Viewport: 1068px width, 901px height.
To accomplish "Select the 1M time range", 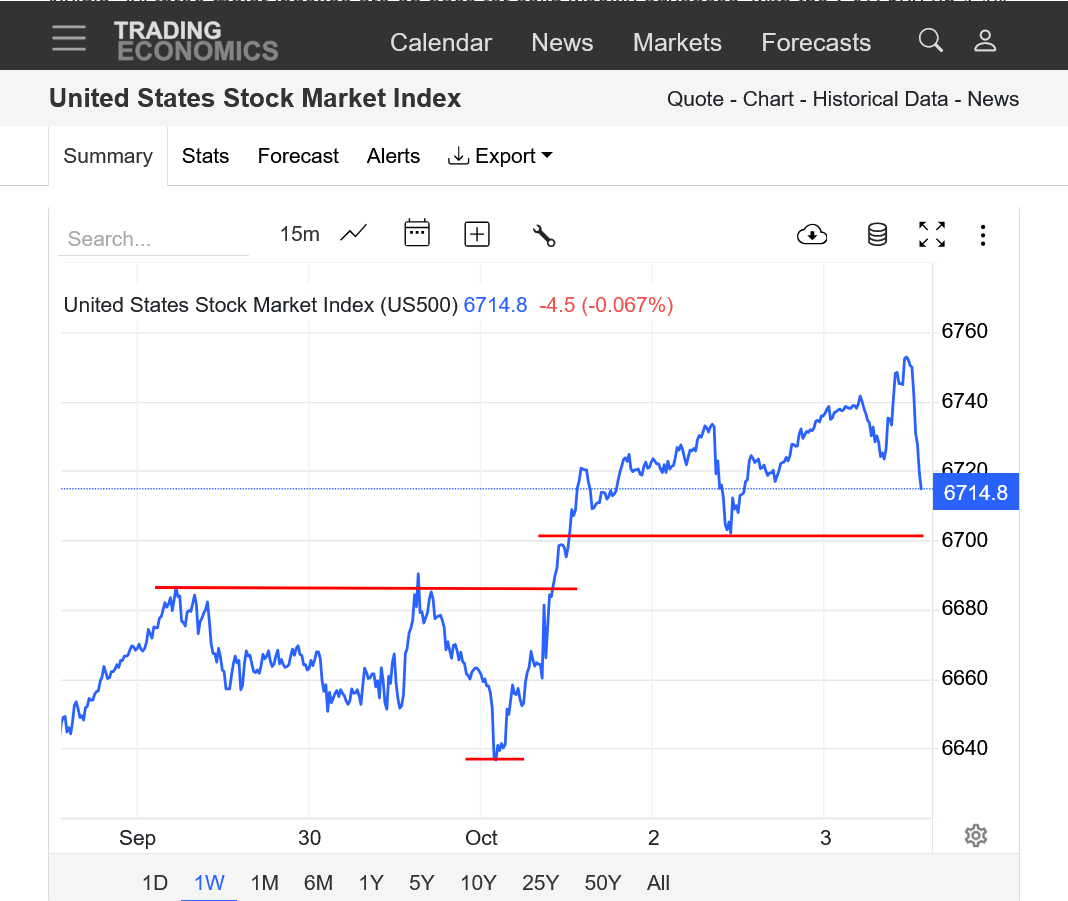I will coord(264,883).
